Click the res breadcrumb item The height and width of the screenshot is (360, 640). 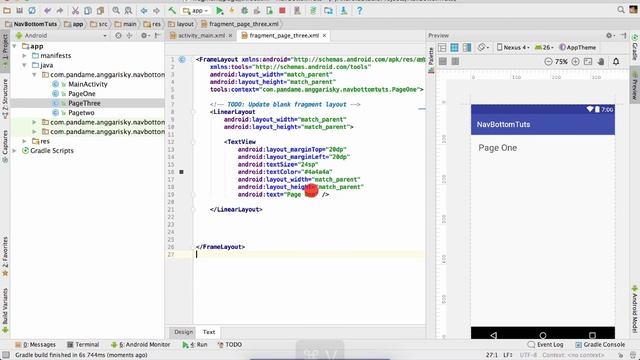coord(152,24)
